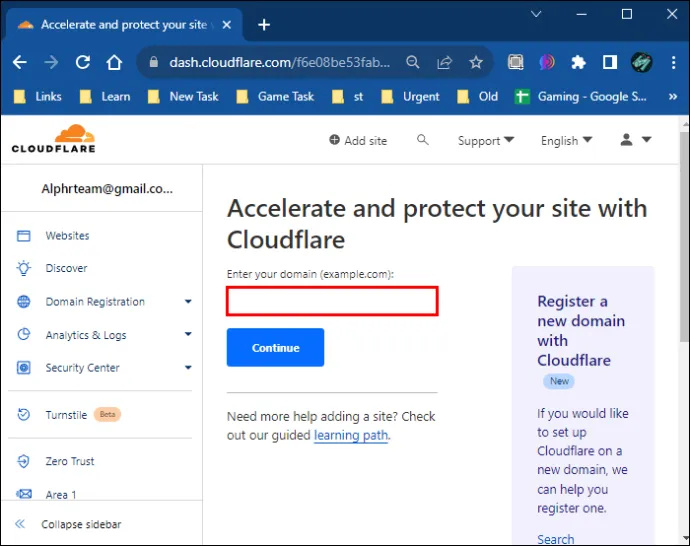
Task: Click the Search link in register panel
Action: (x=556, y=539)
